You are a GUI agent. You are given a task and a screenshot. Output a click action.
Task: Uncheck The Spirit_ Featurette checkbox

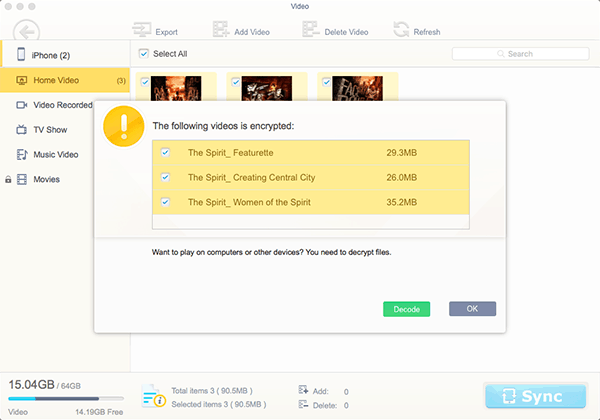point(165,153)
